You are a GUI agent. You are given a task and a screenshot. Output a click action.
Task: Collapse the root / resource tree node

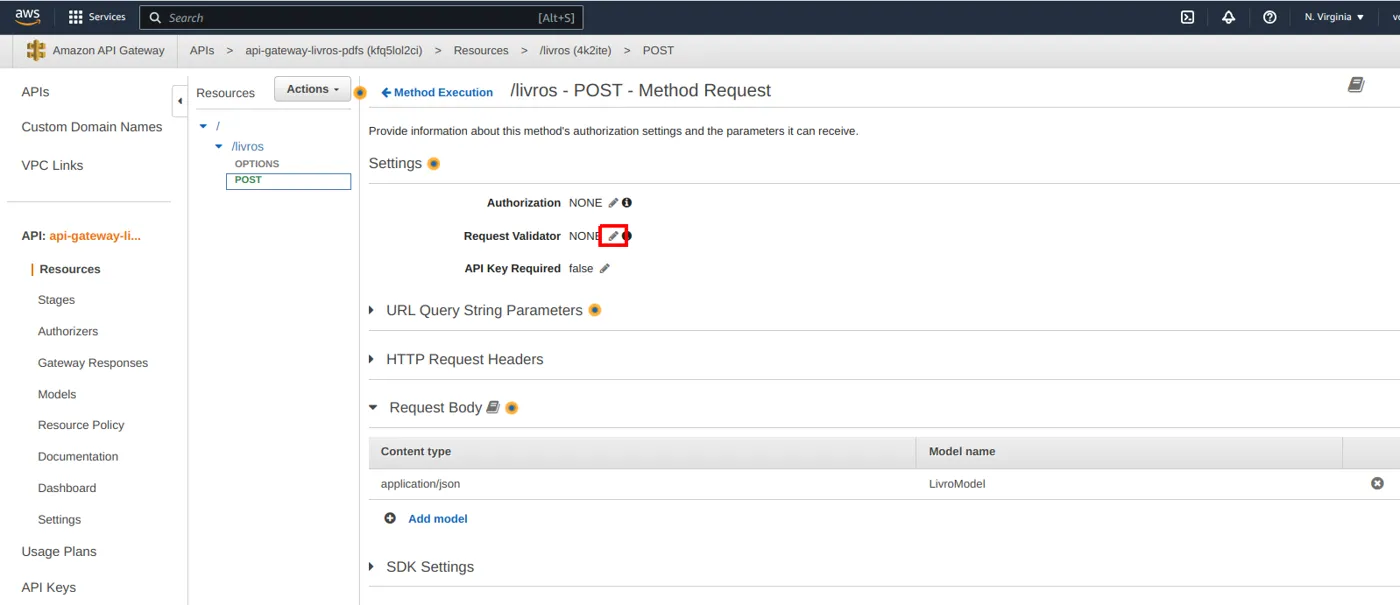click(203, 126)
